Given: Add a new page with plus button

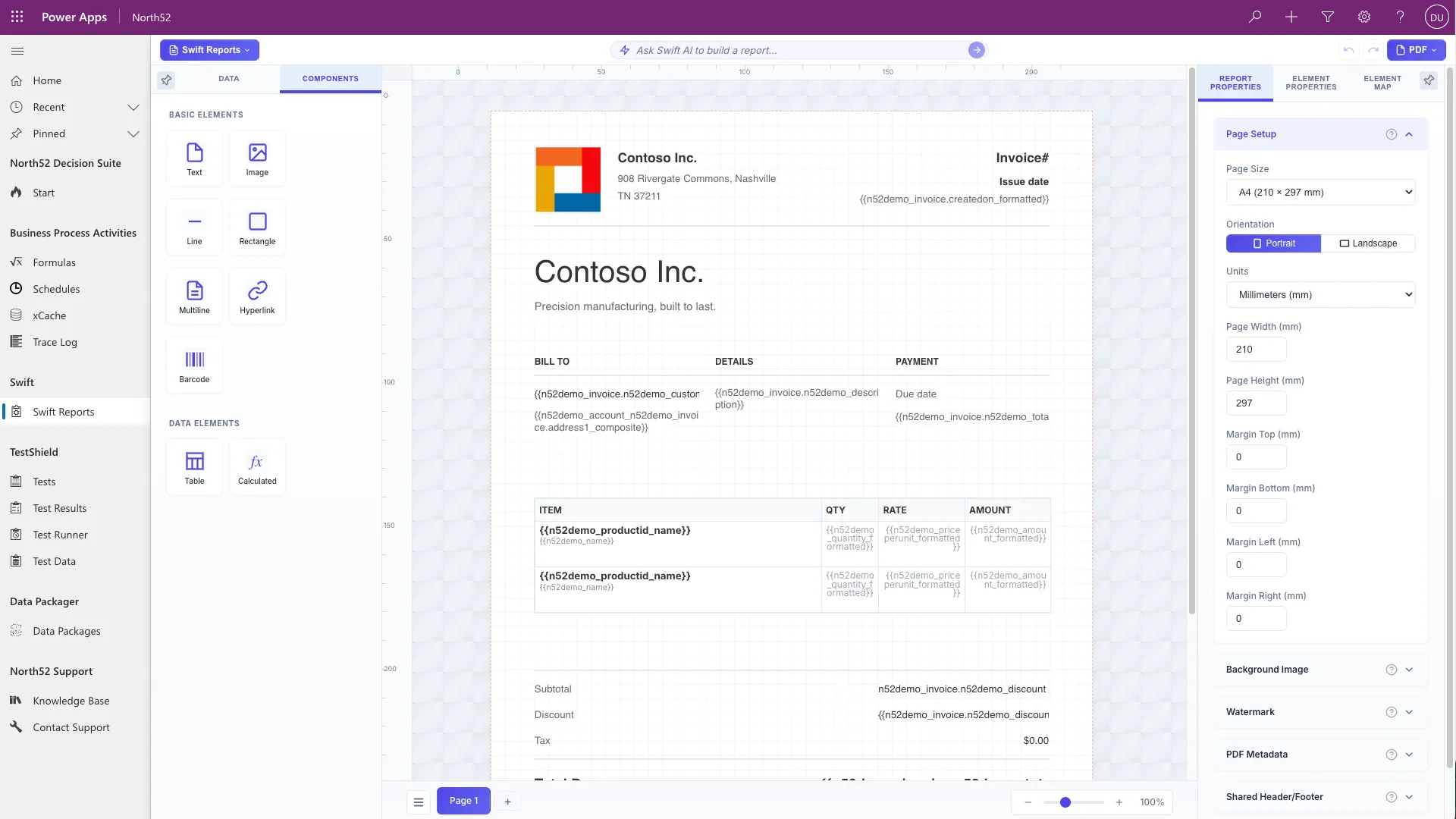Looking at the screenshot, I should [507, 802].
